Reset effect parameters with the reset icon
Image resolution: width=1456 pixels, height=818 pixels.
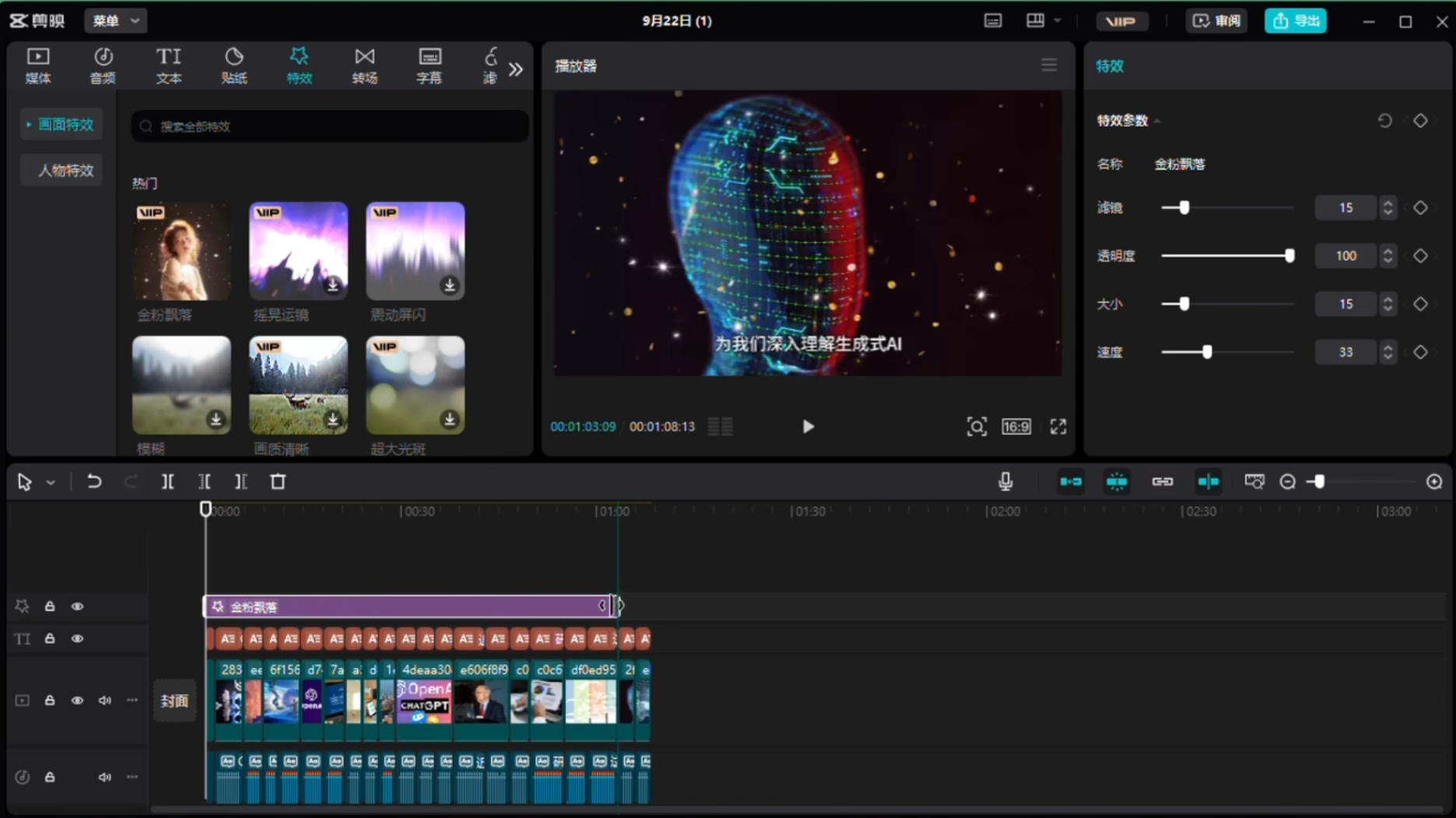1384,121
